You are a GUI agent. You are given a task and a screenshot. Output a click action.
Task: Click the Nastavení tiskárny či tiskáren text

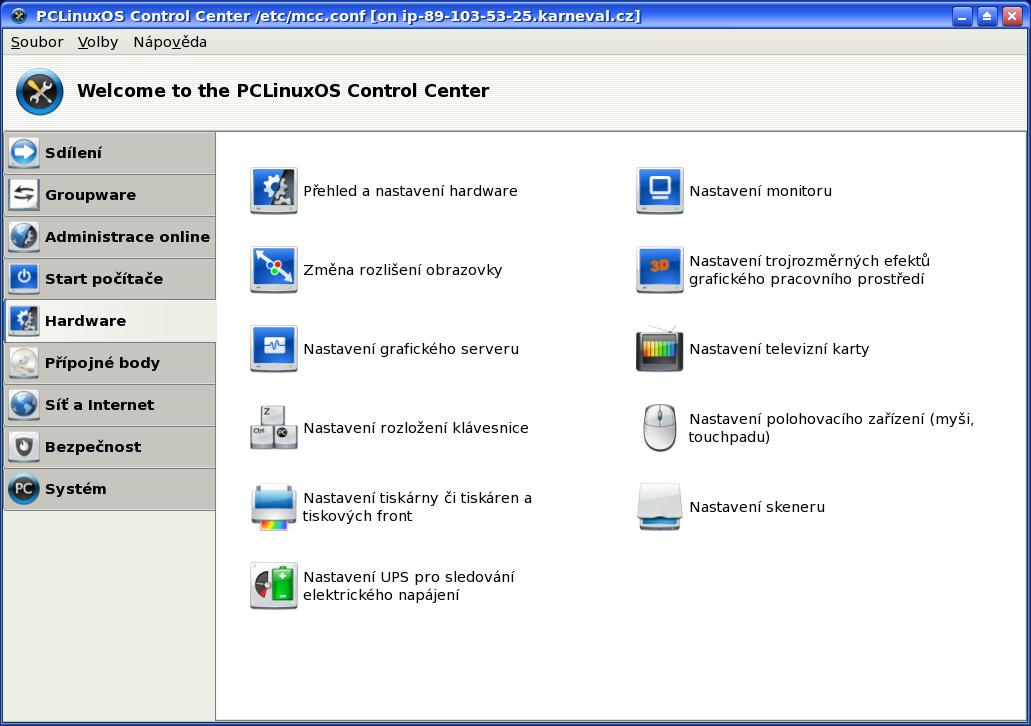click(418, 506)
